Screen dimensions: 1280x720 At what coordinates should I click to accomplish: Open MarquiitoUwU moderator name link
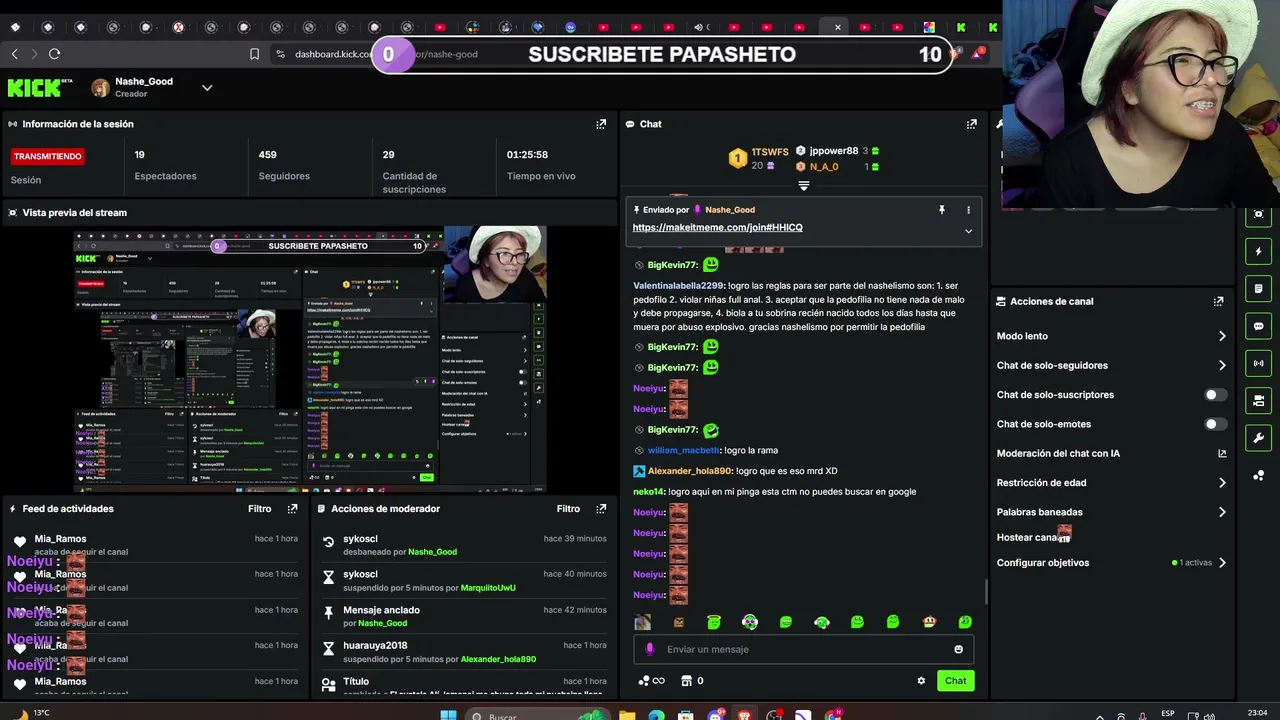(488, 588)
